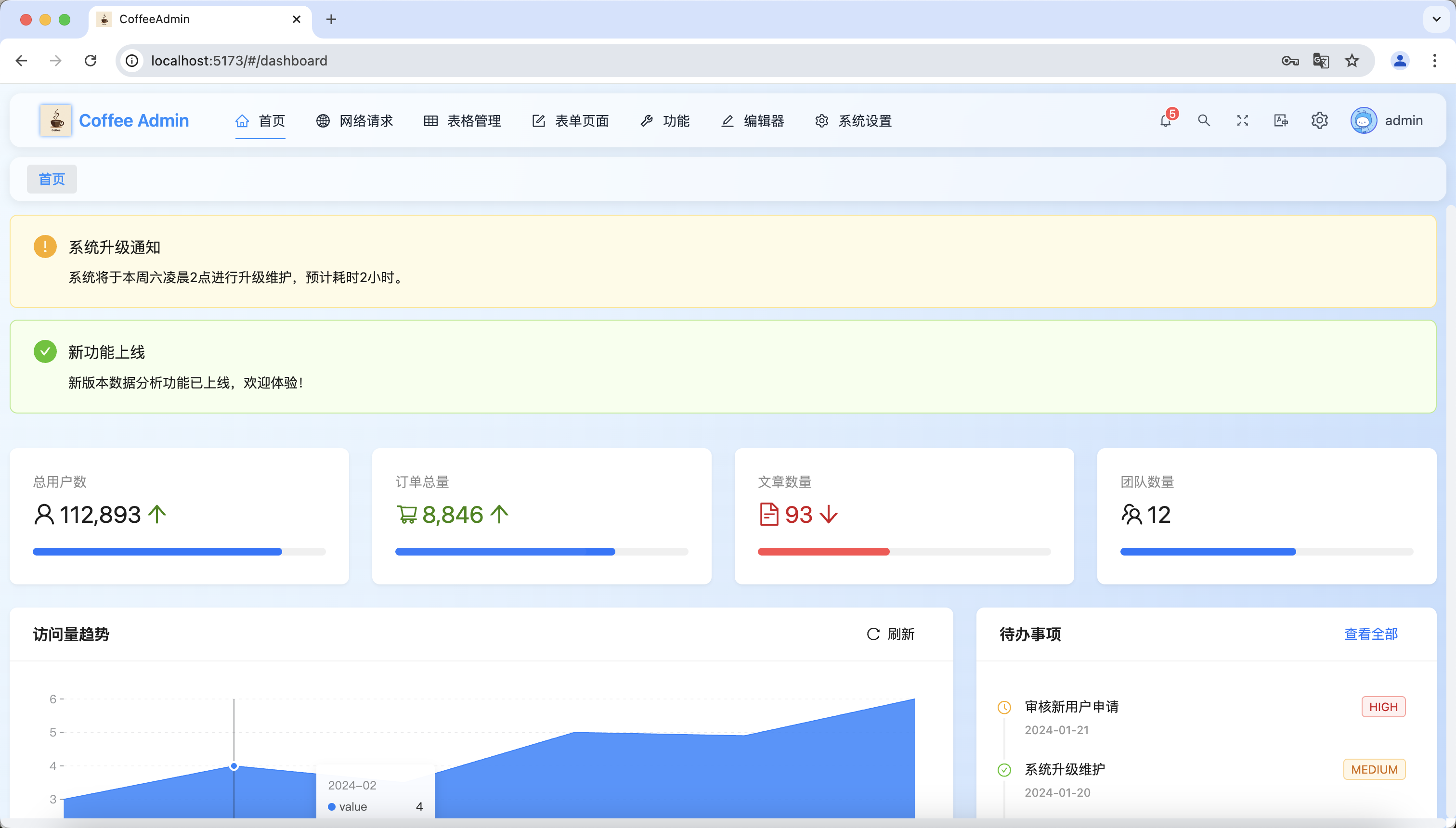This screenshot has height=828, width=1456.
Task: Click the red 文章数量 progress bar
Action: click(904, 552)
